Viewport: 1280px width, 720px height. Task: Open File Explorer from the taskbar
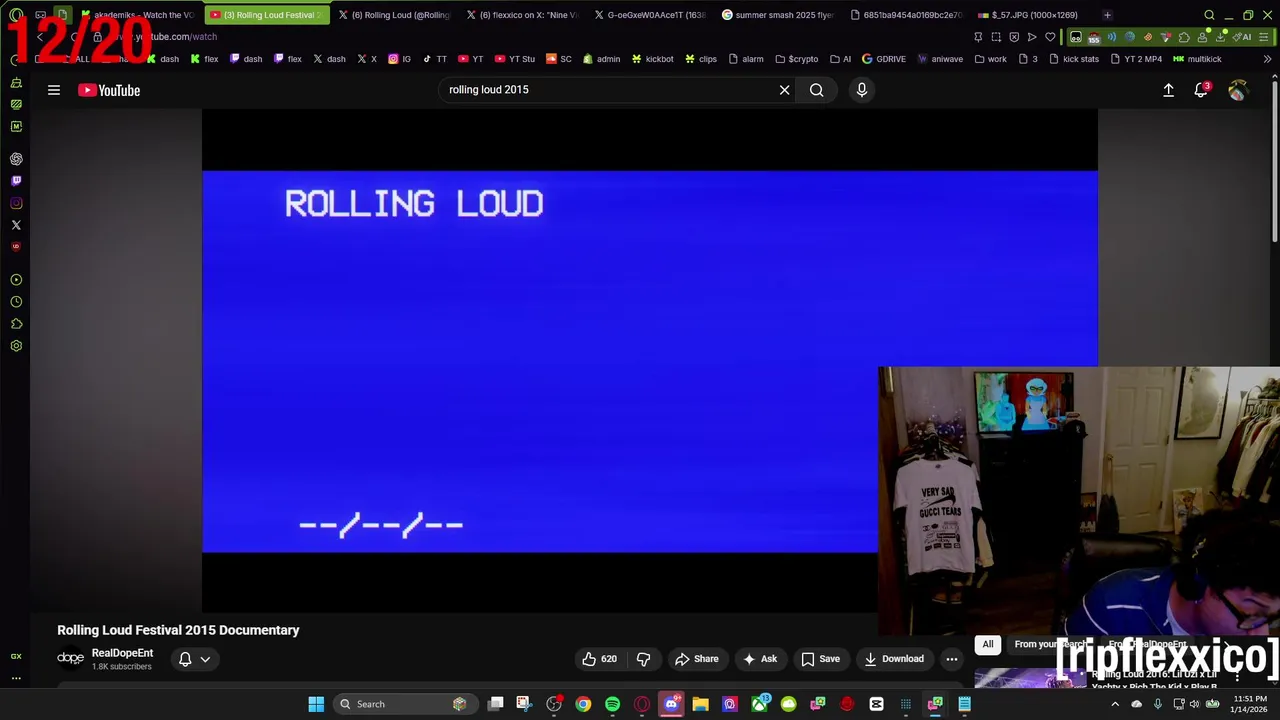tap(700, 704)
